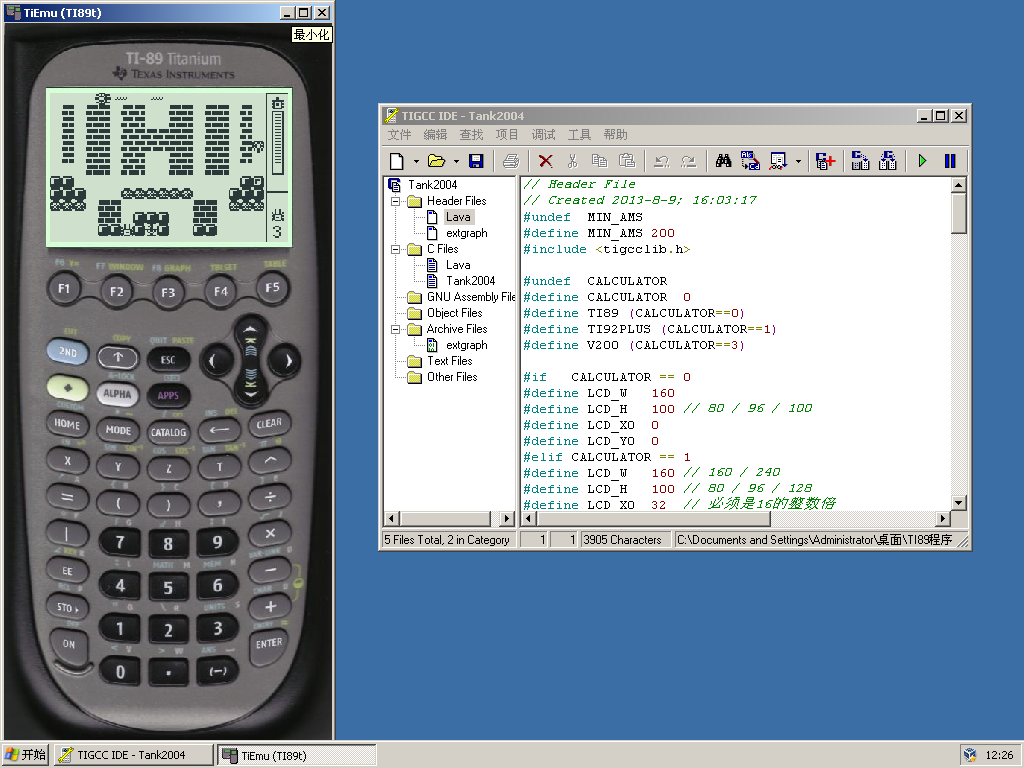Click the binoculars Find icon
The height and width of the screenshot is (768, 1024).
click(723, 161)
